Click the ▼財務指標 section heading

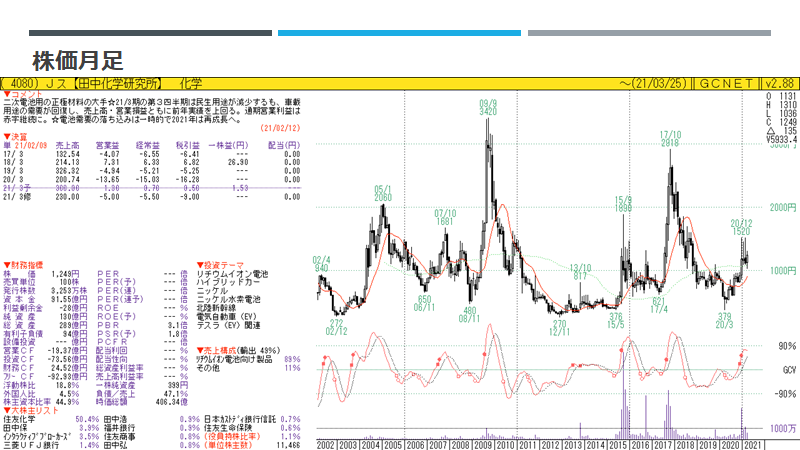pyautogui.click(x=23, y=265)
